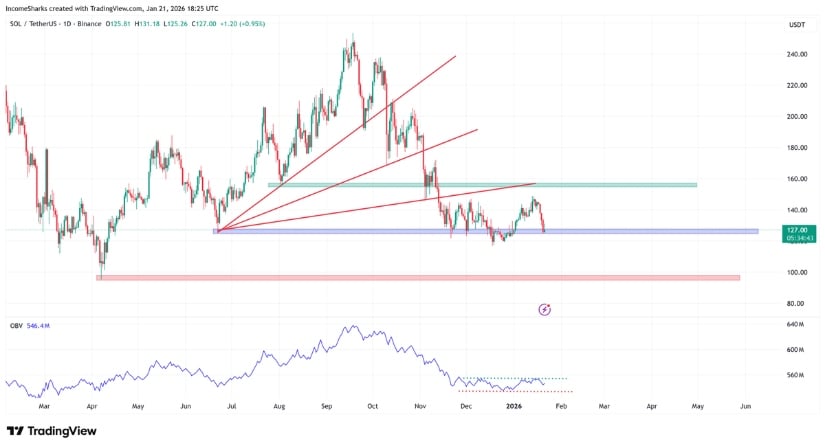Select the steepest red trendline
The height and width of the screenshot is (448, 825).
coord(340,142)
